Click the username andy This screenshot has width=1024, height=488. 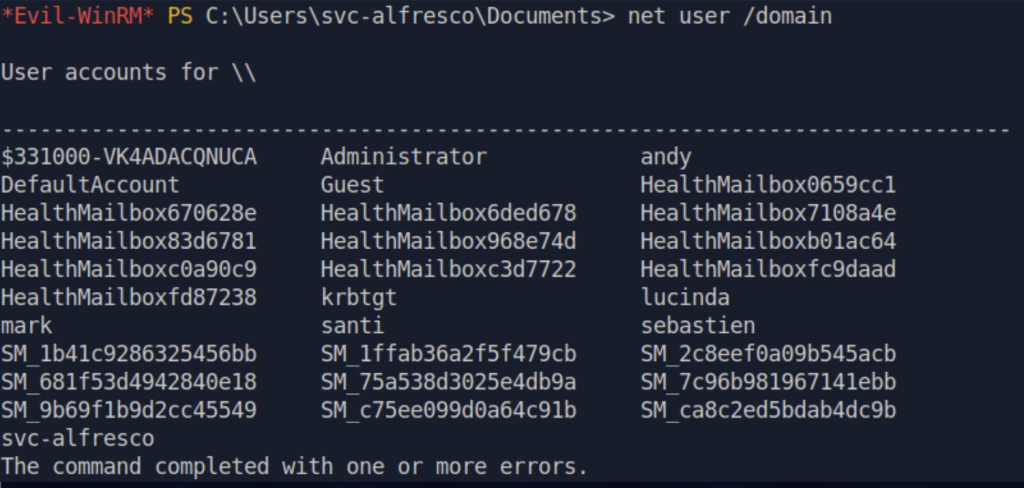coord(665,157)
